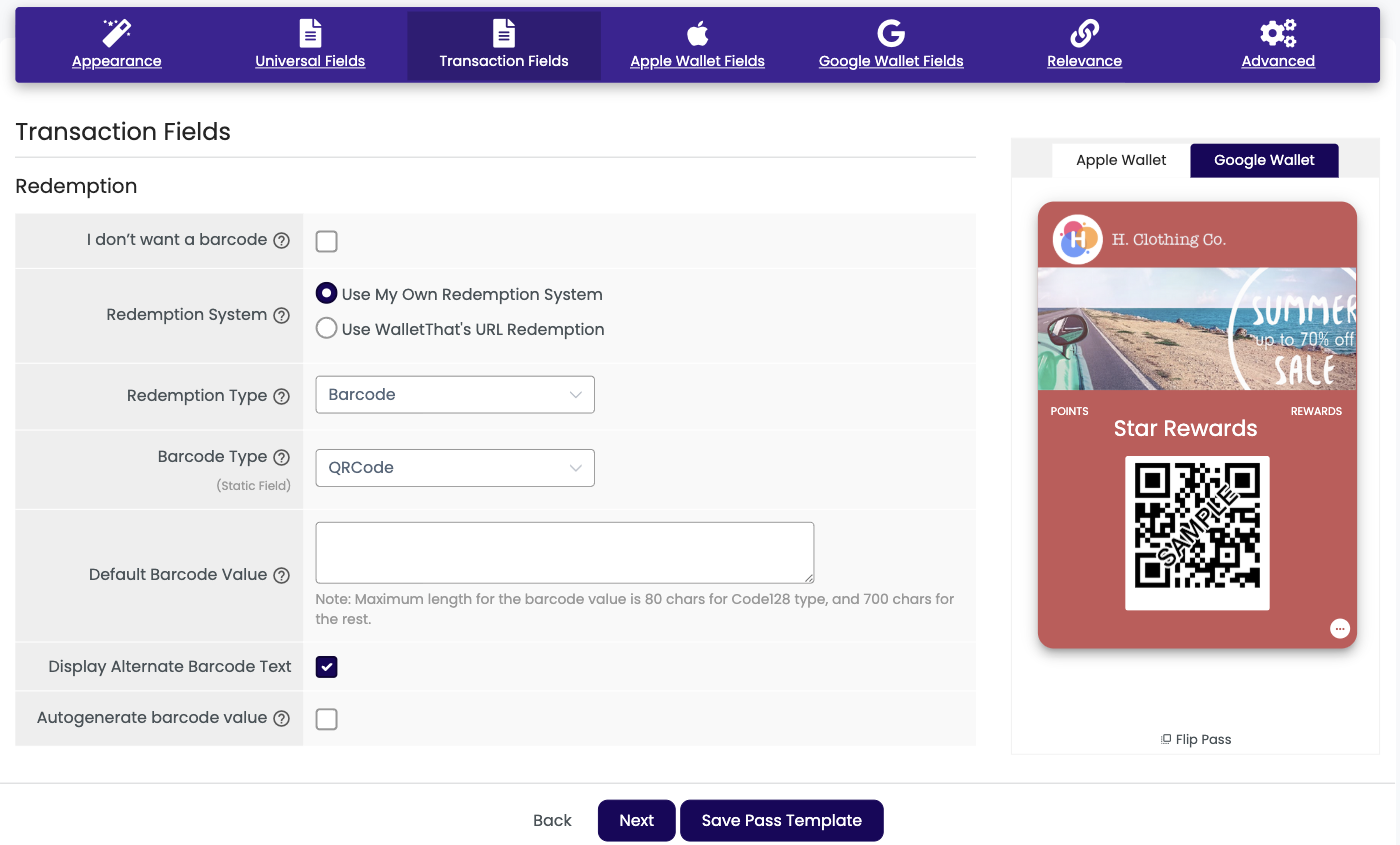Image resolution: width=1400 pixels, height=845 pixels.
Task: Check the I don't want a barcode box
Action: pyautogui.click(x=326, y=241)
